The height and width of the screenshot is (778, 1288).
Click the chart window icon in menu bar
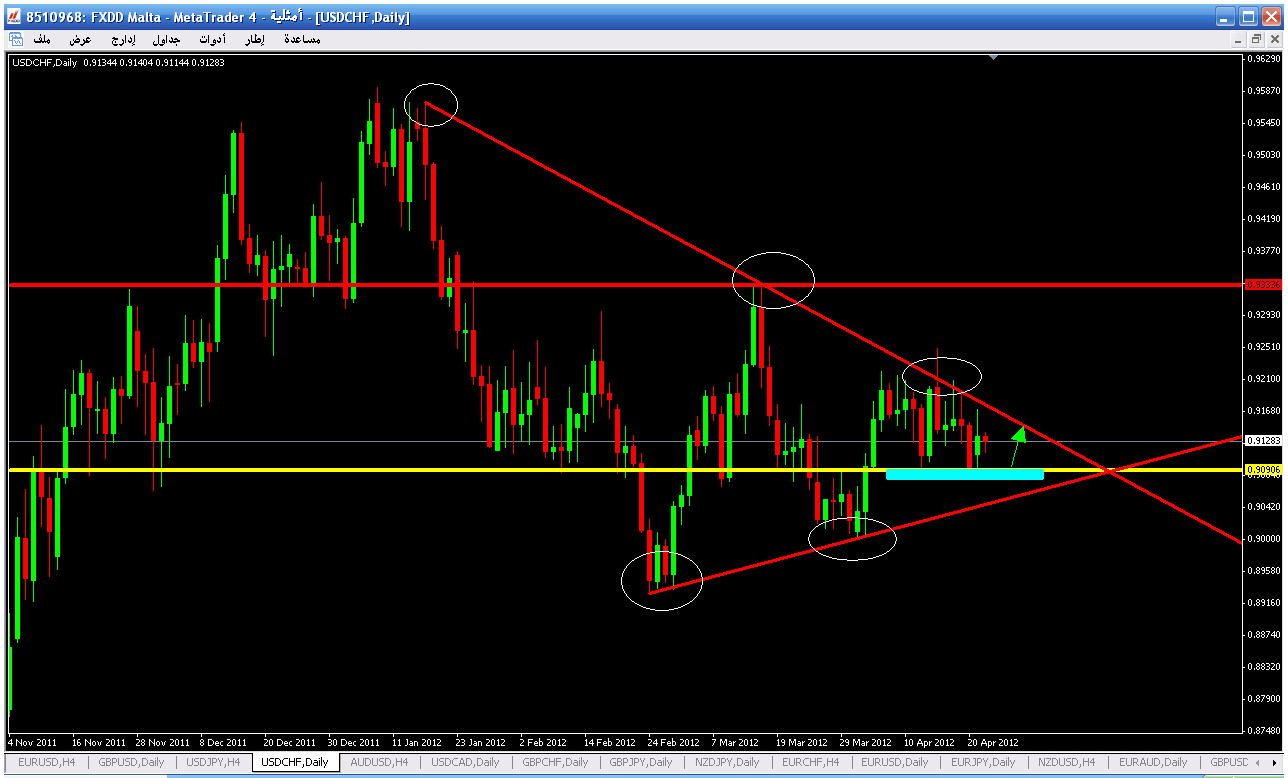pos(16,39)
